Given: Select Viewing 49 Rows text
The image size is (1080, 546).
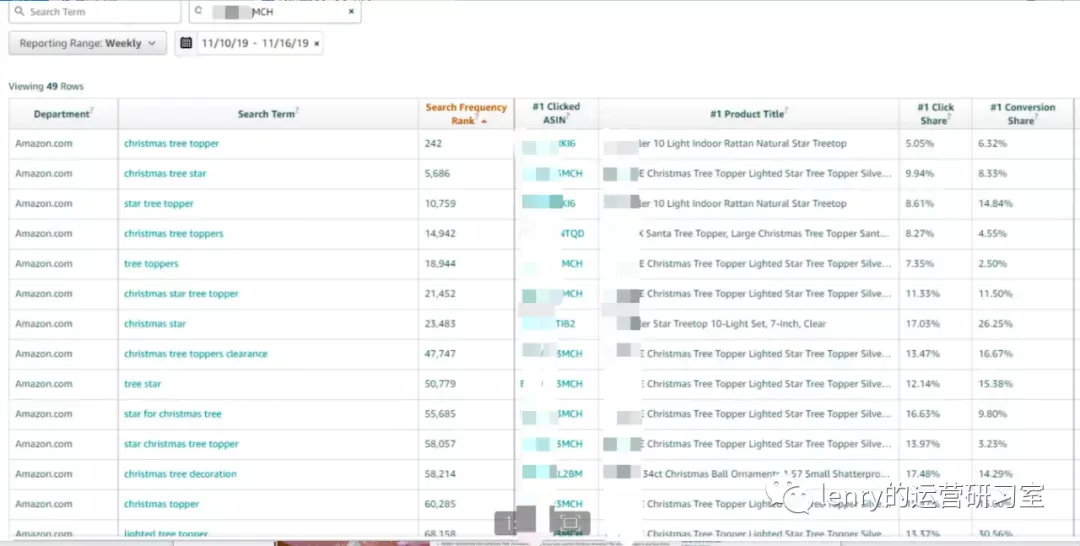Looking at the screenshot, I should (45, 87).
